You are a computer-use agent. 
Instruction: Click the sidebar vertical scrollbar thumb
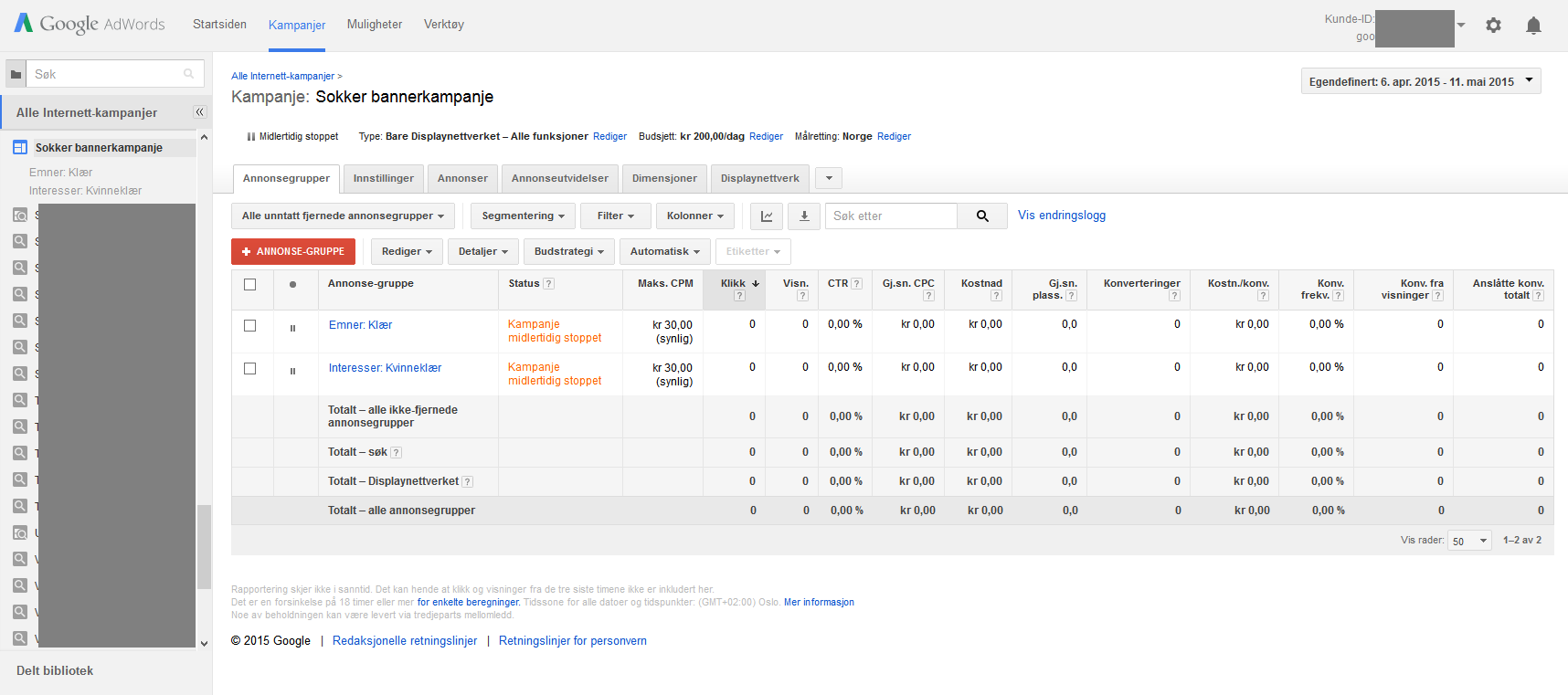point(204,546)
